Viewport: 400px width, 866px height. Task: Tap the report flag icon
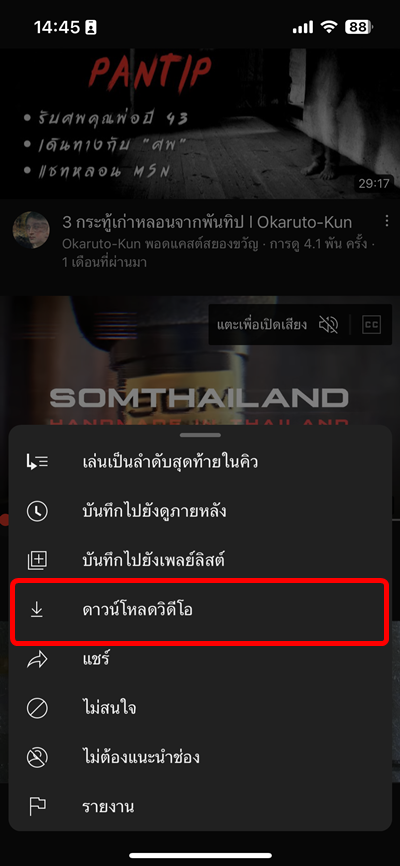[37, 806]
